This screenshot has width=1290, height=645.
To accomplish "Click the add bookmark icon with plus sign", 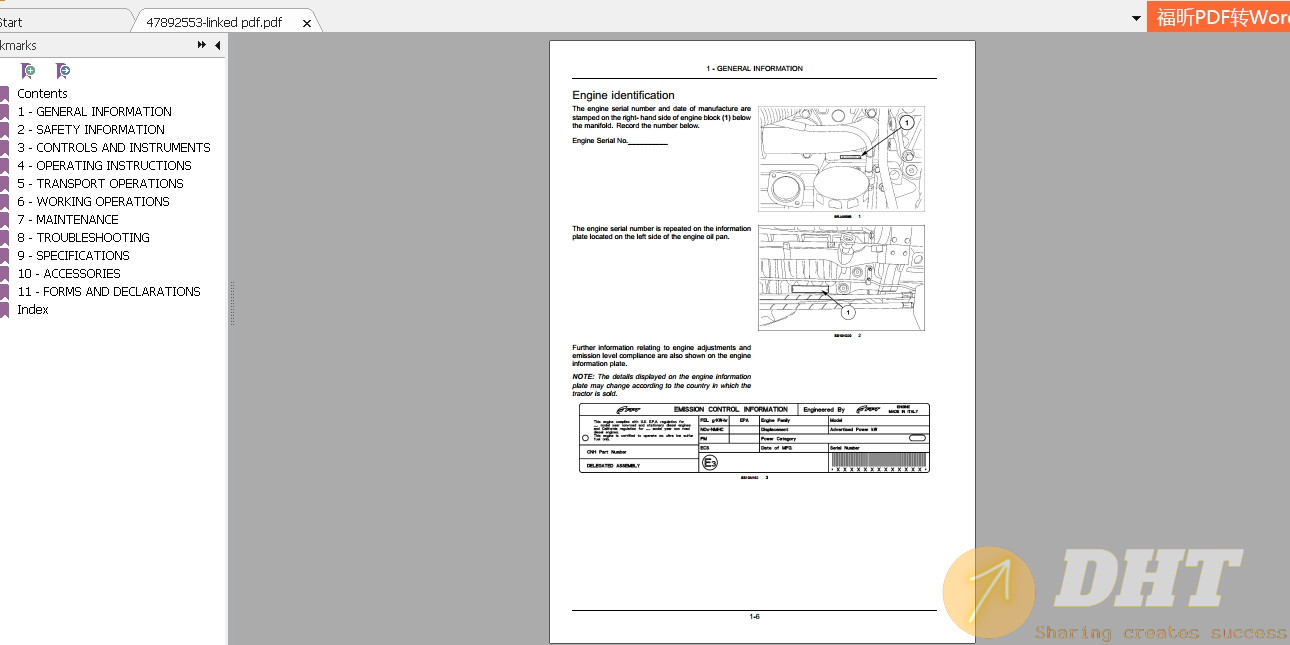I will coord(28,71).
